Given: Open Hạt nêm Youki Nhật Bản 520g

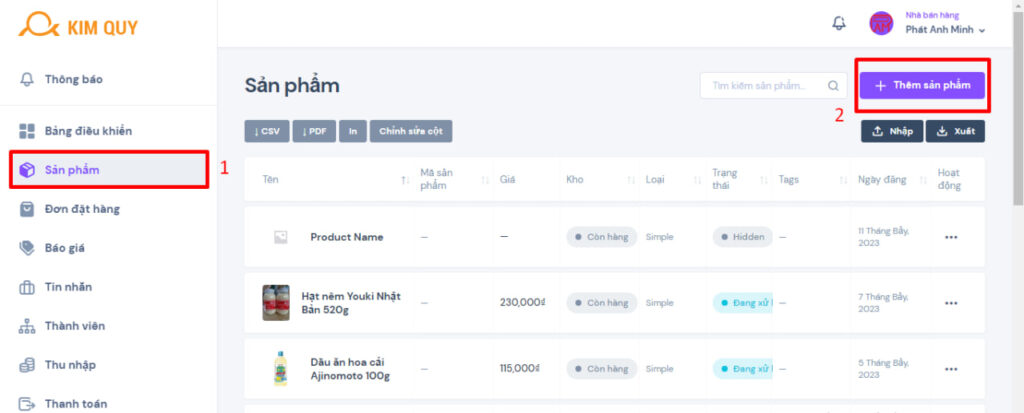Looking at the screenshot, I should pyautogui.click(x=351, y=303).
